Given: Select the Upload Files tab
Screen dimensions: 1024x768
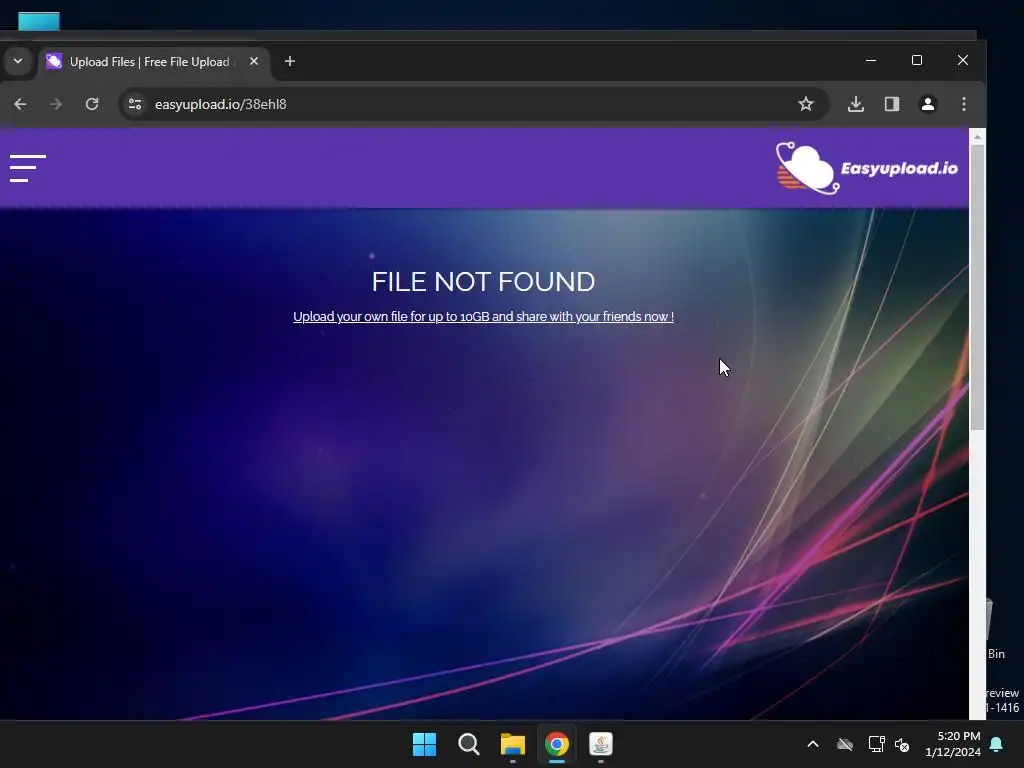Looking at the screenshot, I should click(154, 62).
